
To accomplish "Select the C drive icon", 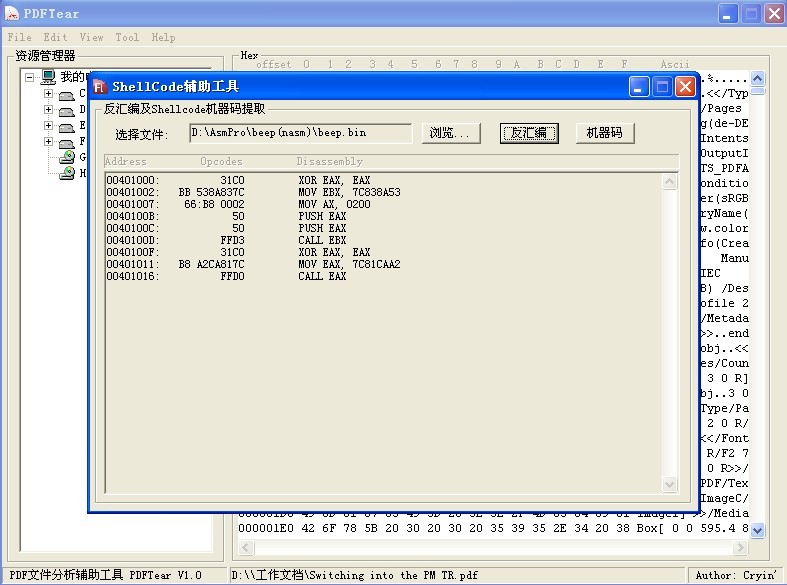I will click(66, 94).
